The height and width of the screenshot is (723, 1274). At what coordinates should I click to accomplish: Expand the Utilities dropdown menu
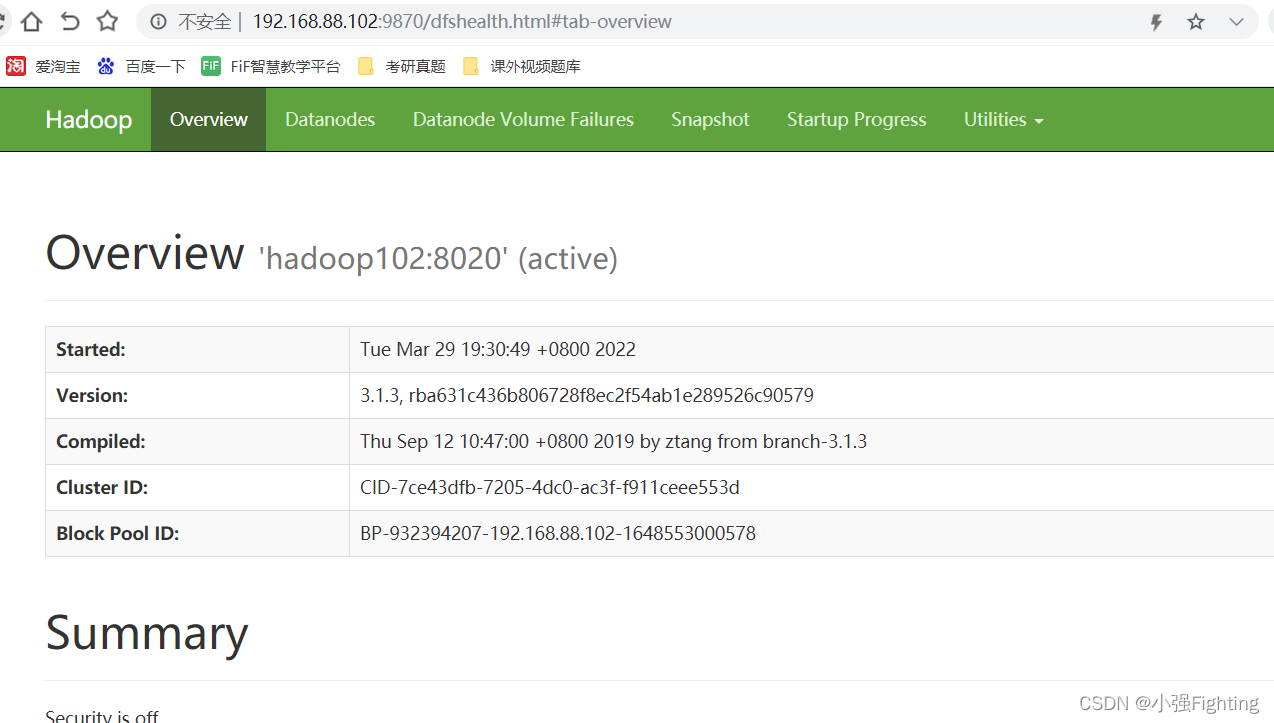click(x=1003, y=119)
